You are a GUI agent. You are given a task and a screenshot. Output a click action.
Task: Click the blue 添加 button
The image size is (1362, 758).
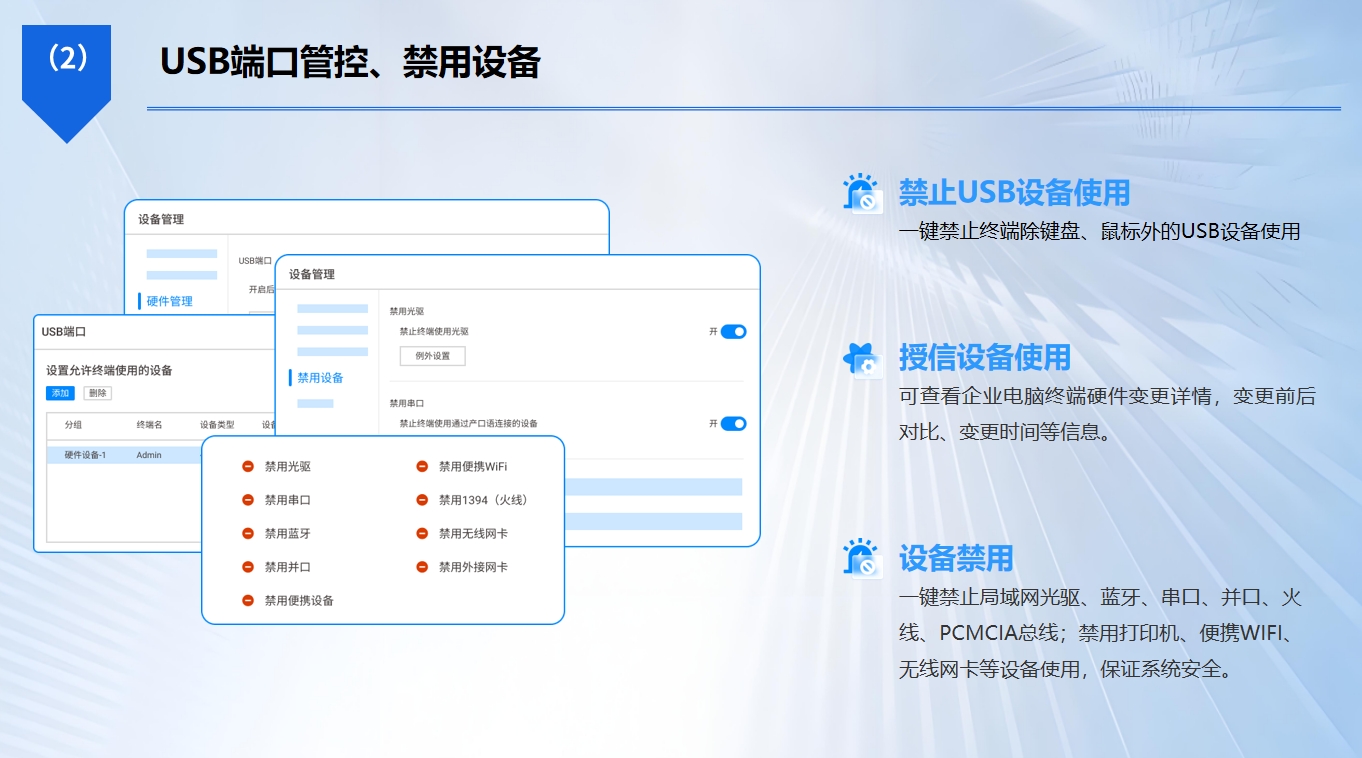(x=60, y=393)
